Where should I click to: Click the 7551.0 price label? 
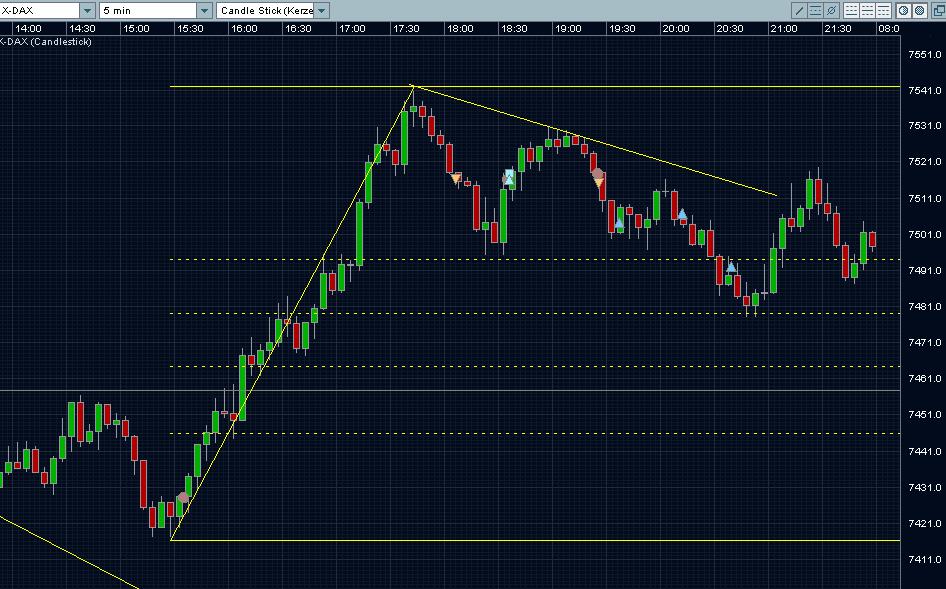(925, 54)
